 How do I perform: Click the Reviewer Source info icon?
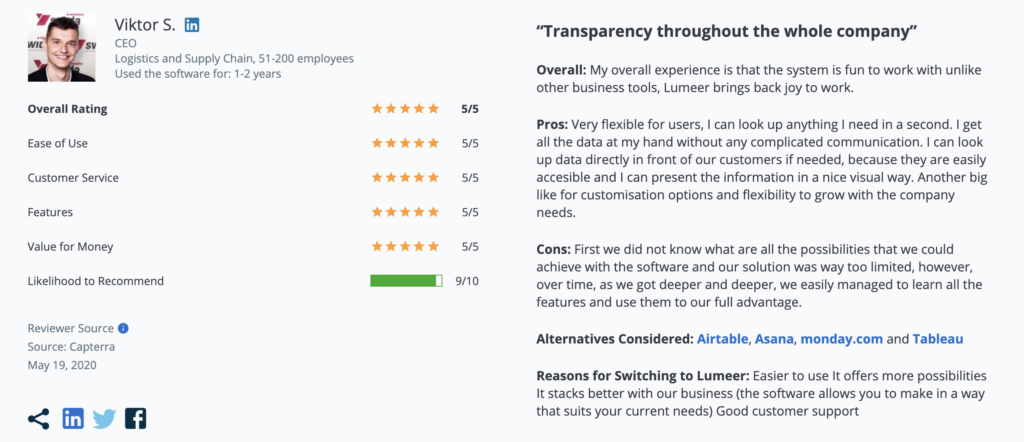(123, 328)
